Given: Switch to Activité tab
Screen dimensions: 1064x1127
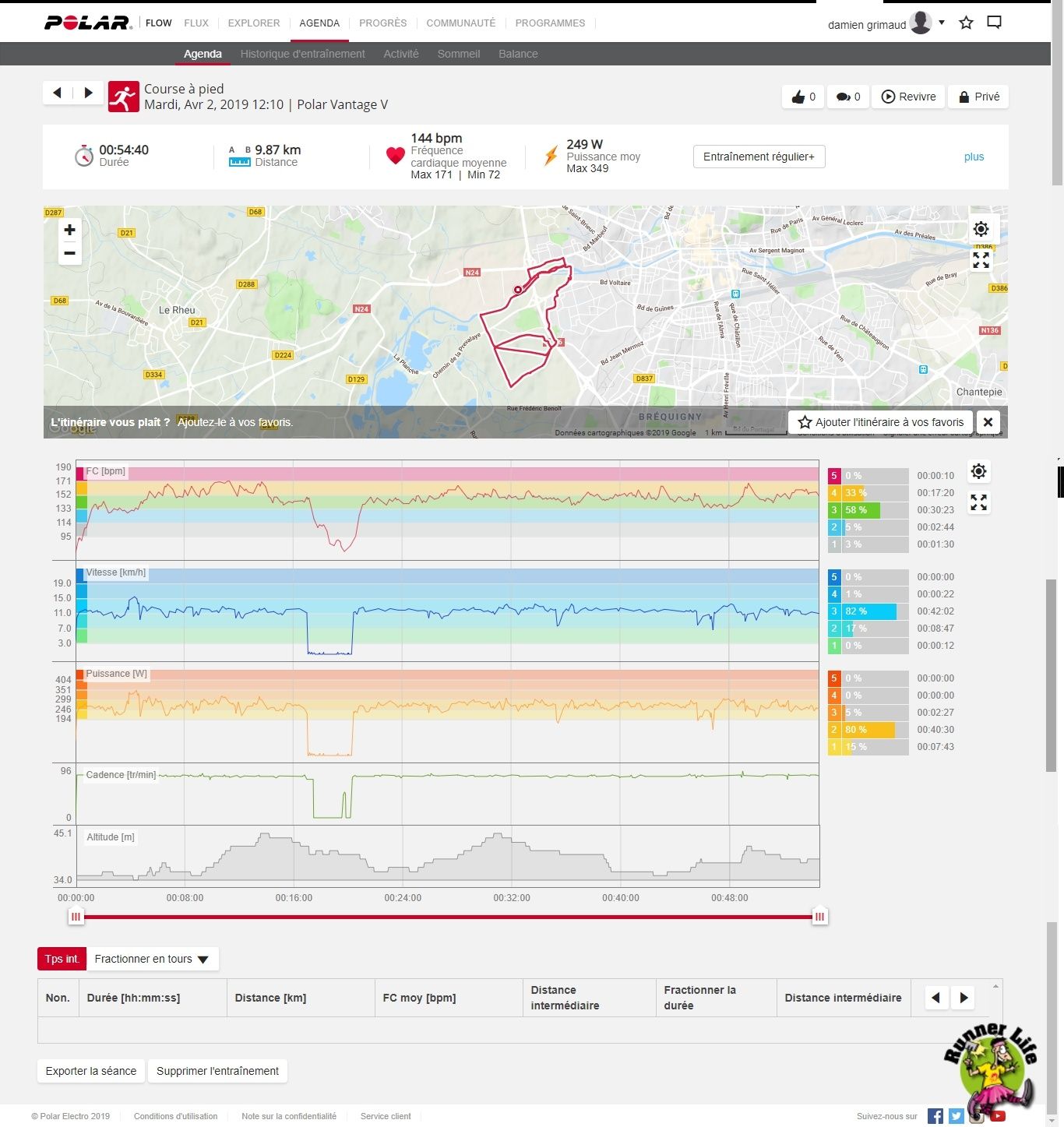Looking at the screenshot, I should pos(401,54).
